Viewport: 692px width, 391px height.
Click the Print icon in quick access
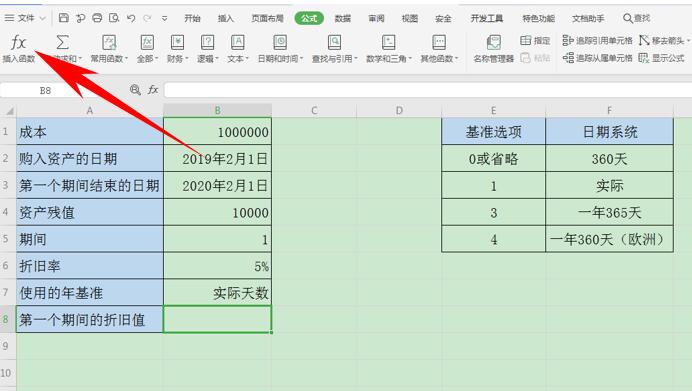tap(97, 18)
